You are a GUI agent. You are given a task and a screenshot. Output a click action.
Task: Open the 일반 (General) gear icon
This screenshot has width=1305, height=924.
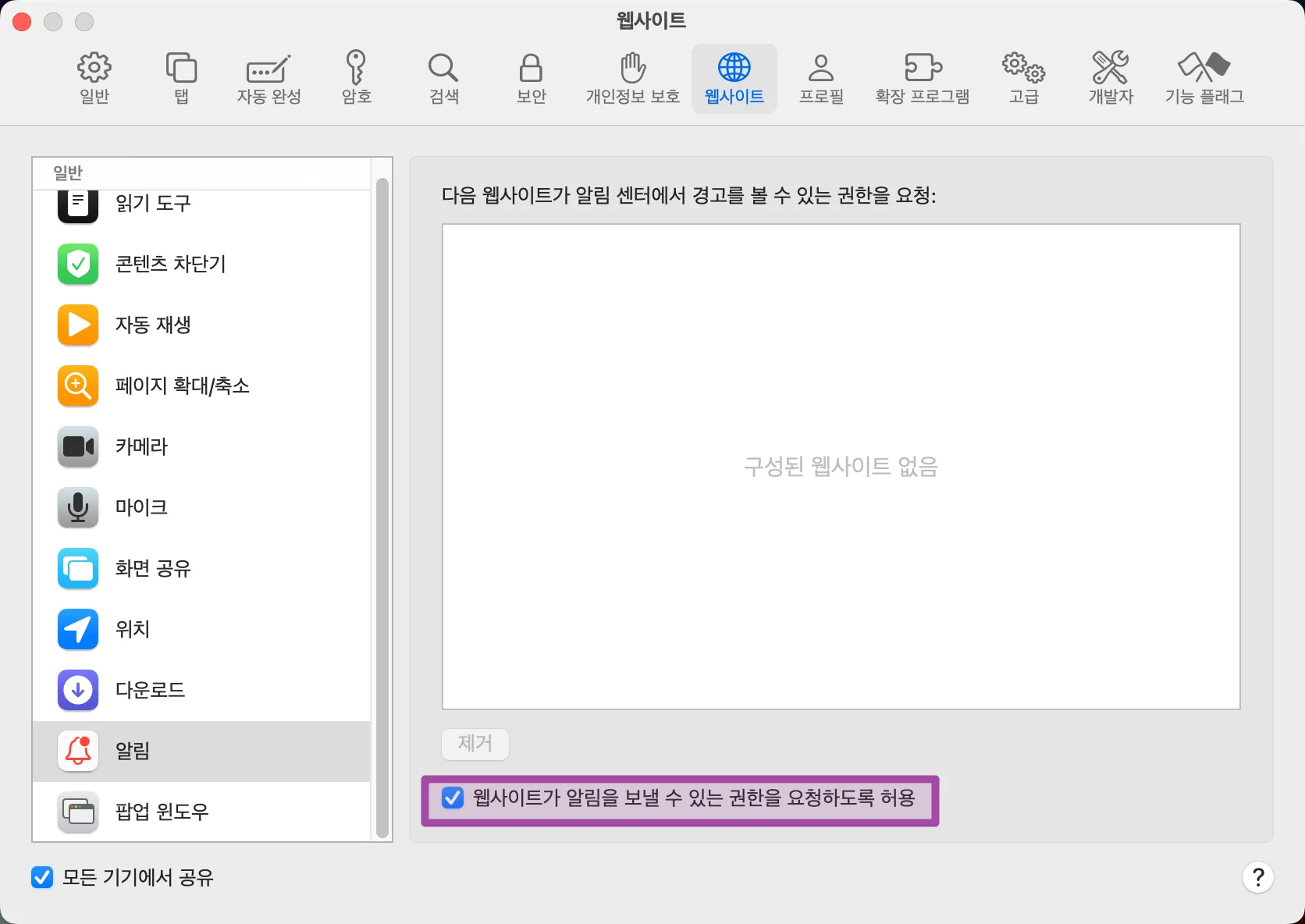pyautogui.click(x=94, y=67)
